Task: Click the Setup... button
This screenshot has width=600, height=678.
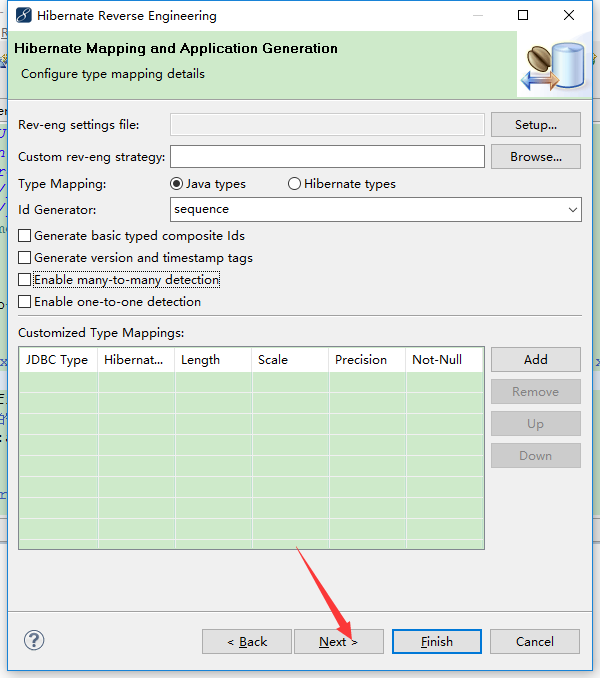Action: point(536,125)
